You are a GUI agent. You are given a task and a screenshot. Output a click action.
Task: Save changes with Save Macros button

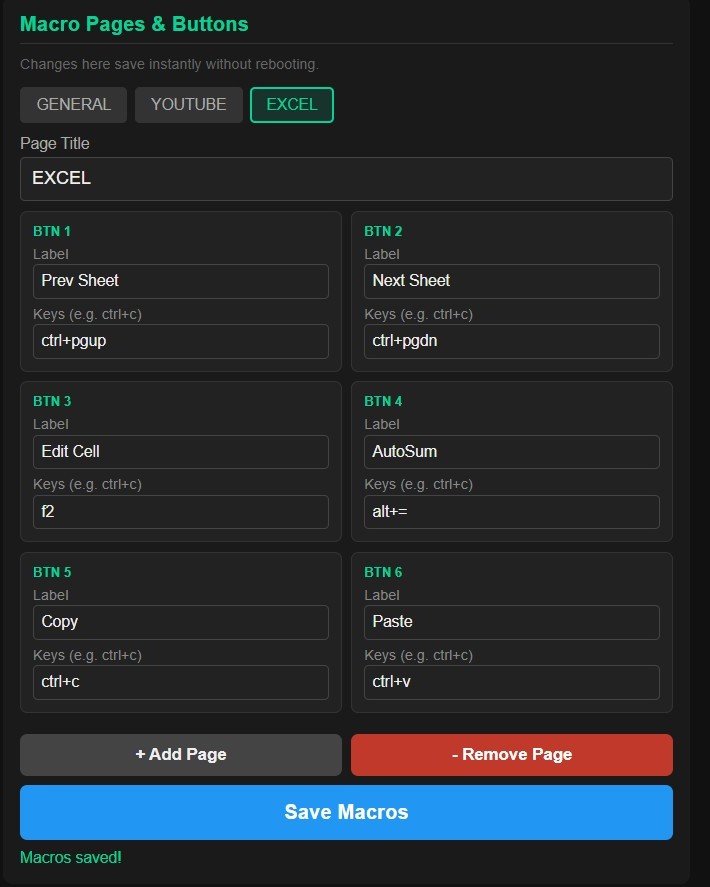click(x=346, y=812)
